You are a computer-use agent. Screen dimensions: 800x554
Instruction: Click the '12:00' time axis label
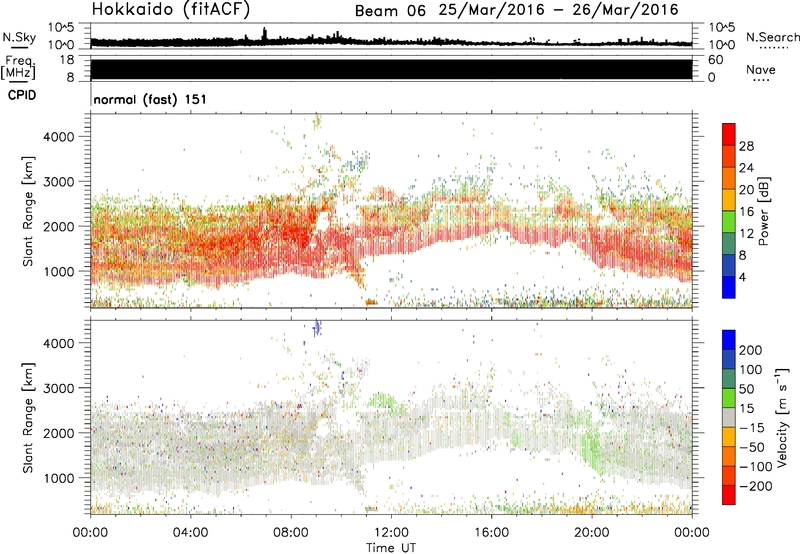click(x=391, y=533)
